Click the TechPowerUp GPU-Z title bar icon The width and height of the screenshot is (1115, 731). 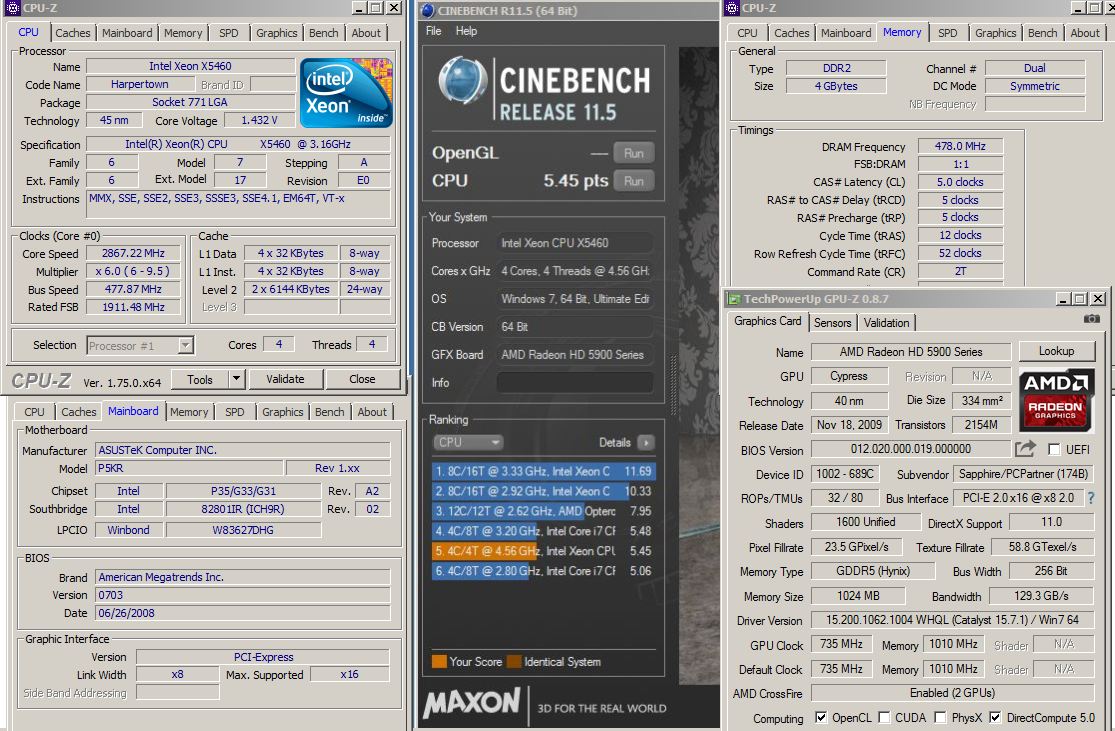coord(734,299)
